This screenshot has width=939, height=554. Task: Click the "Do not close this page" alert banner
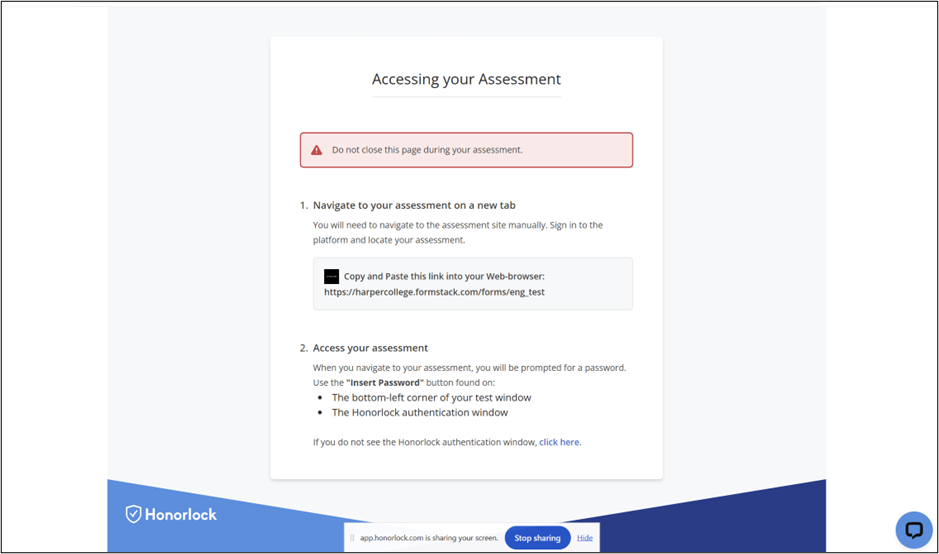[x=466, y=150]
